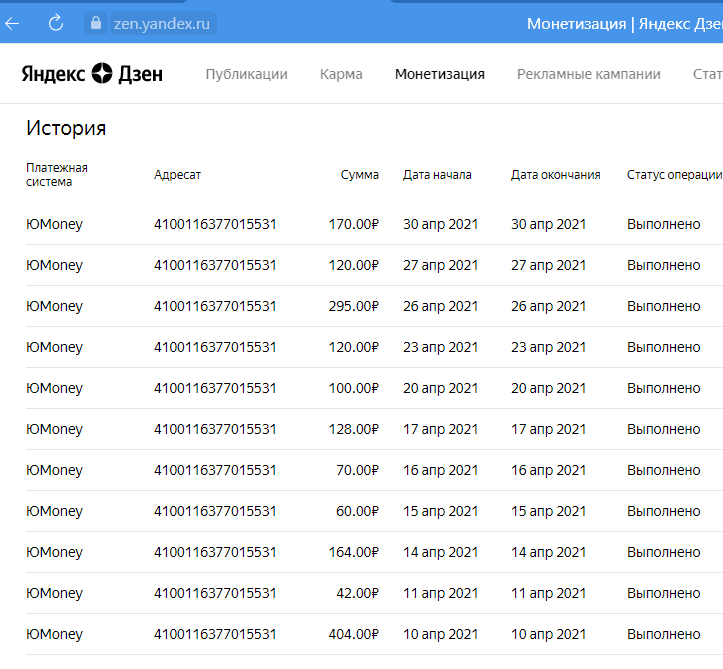Viewport: 723px width, 669px height.
Task: Select the 170.00₽ amount cell
Action: (354, 225)
